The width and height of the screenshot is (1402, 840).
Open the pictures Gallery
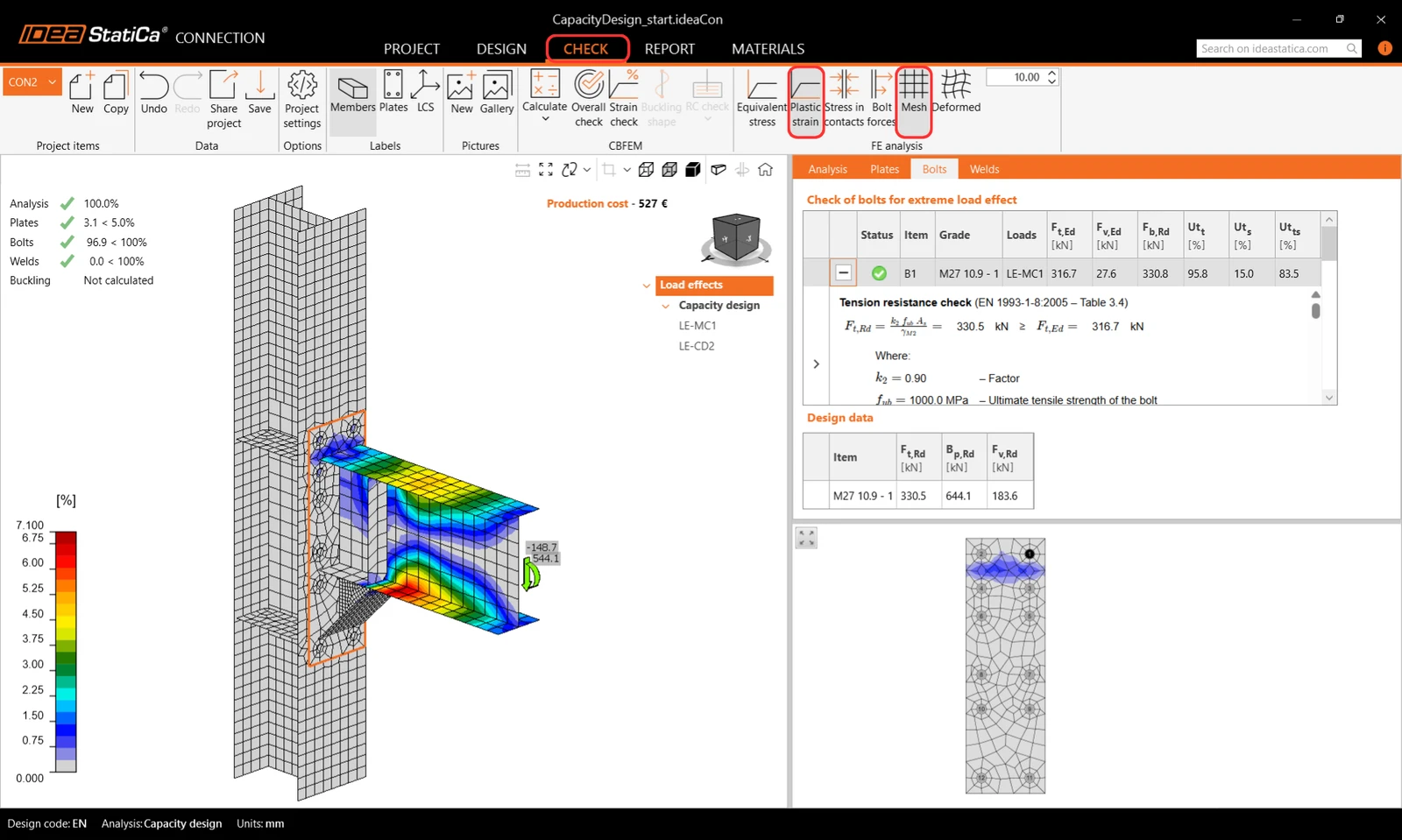click(x=496, y=93)
